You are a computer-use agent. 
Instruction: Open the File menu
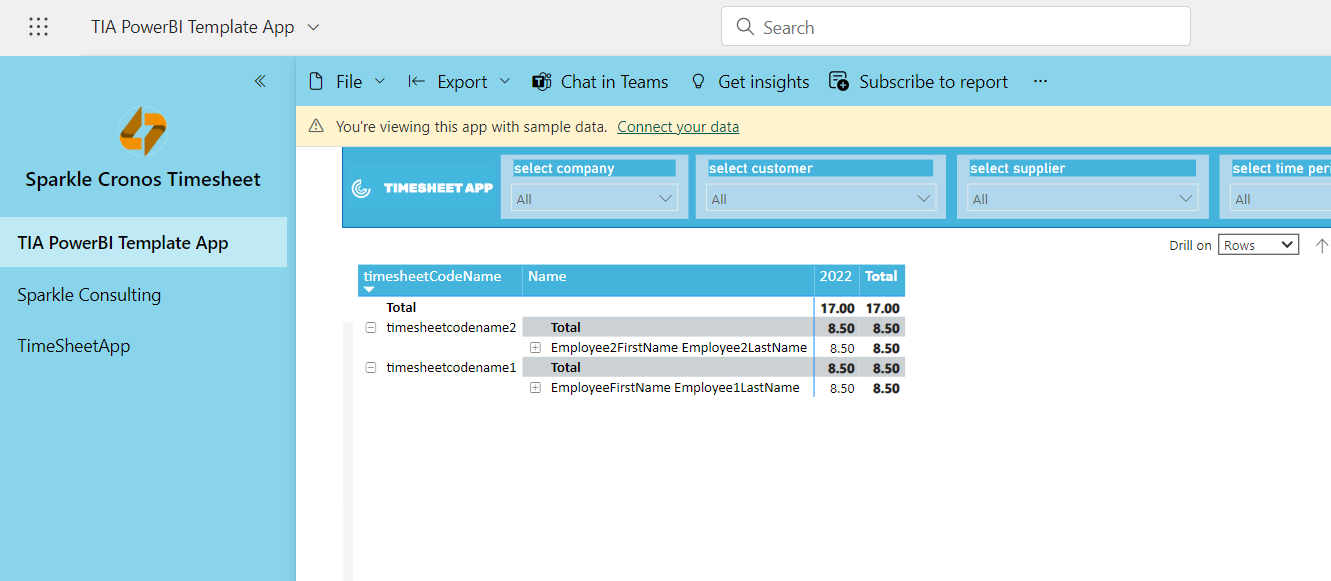click(x=347, y=81)
